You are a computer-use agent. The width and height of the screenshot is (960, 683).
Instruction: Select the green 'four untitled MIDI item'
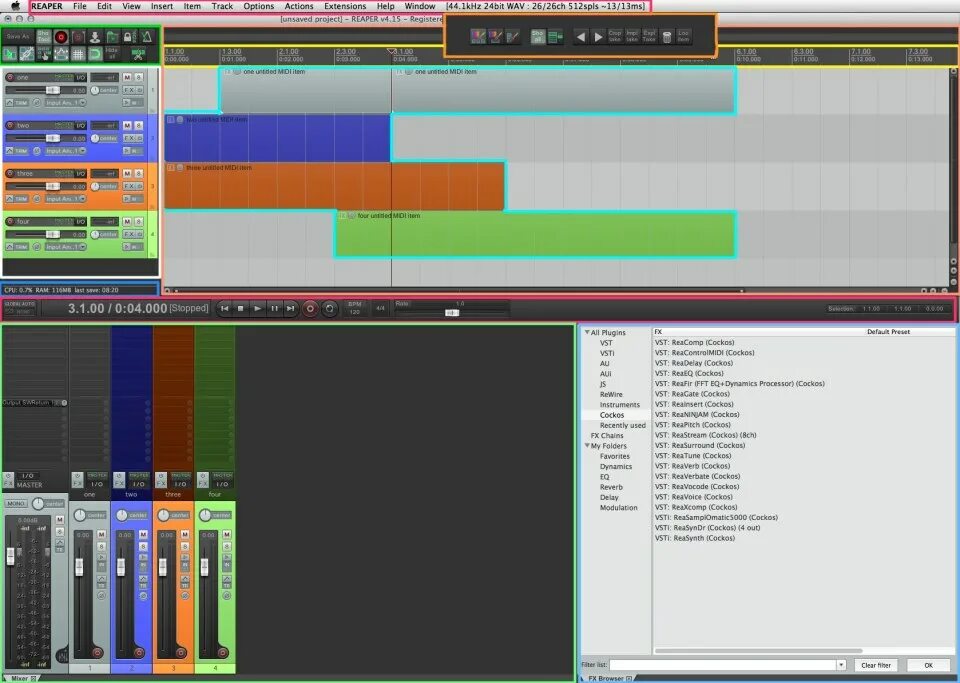tap(535, 235)
